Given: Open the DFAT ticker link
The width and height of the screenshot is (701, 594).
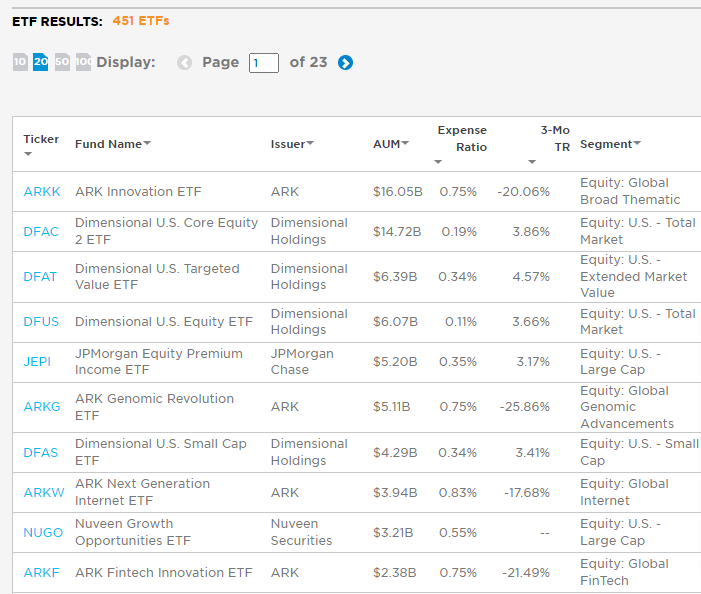Looking at the screenshot, I should click(x=40, y=277).
